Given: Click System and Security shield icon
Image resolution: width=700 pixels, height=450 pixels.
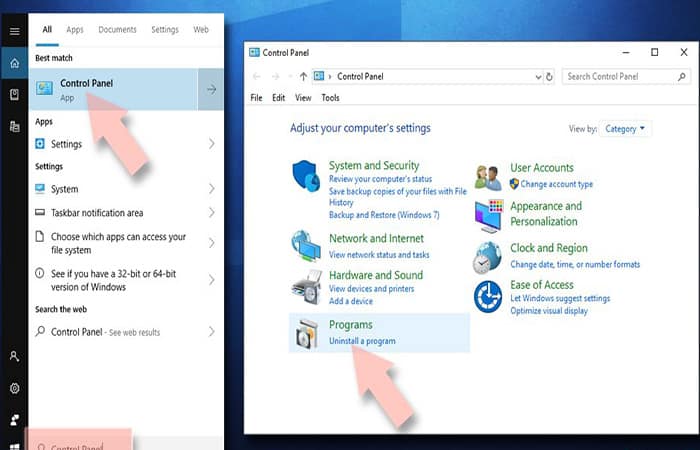Looking at the screenshot, I should point(306,176).
